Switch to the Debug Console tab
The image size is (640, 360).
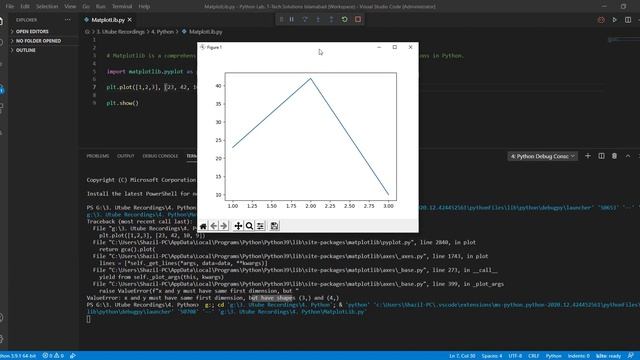point(160,156)
